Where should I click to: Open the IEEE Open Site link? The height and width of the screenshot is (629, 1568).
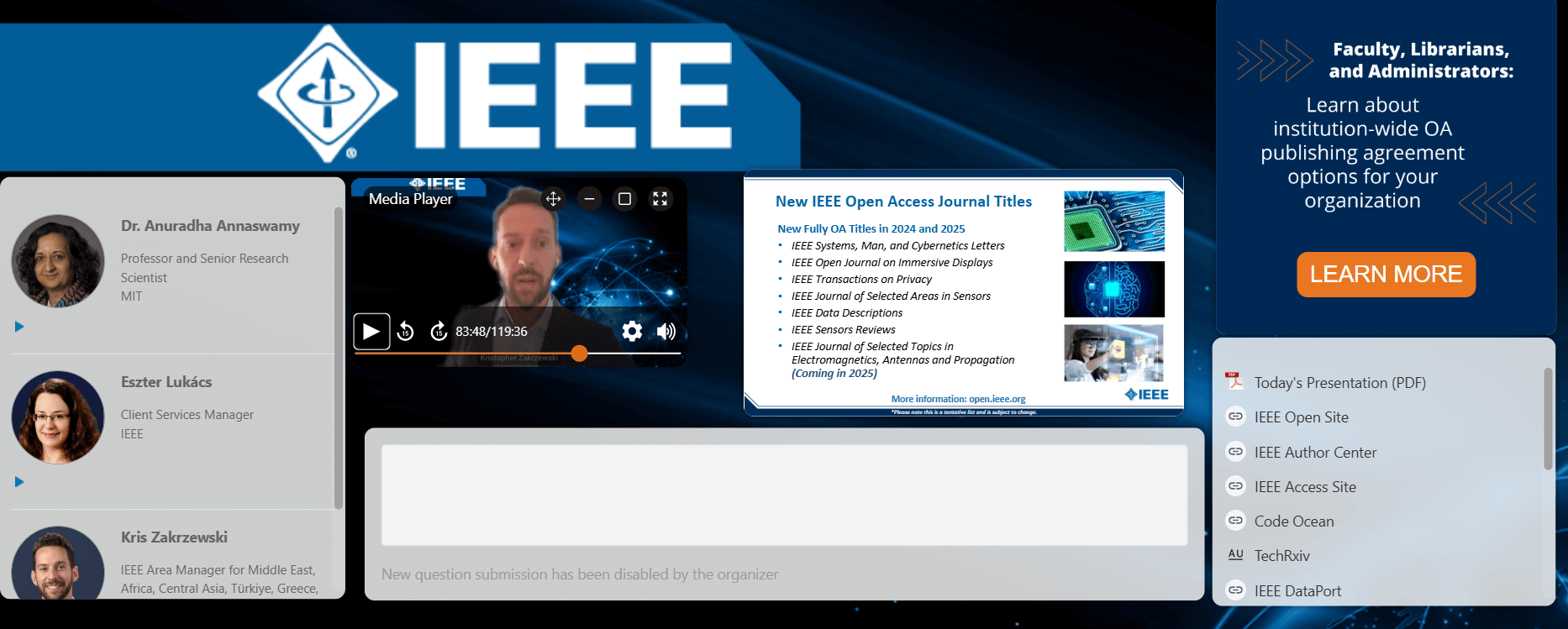click(x=1301, y=417)
